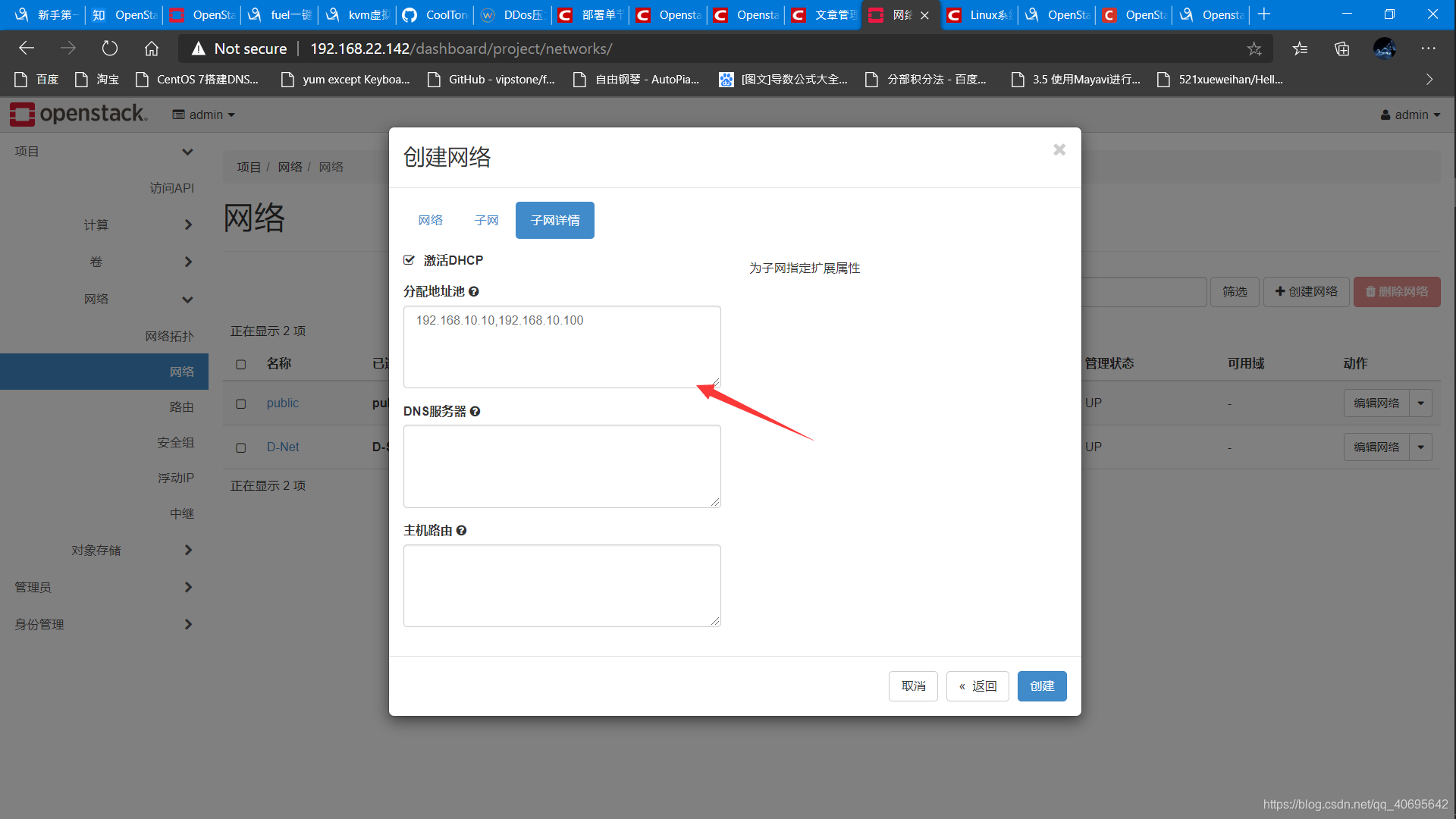Expand the 身份管理 sidebar section

104,625
